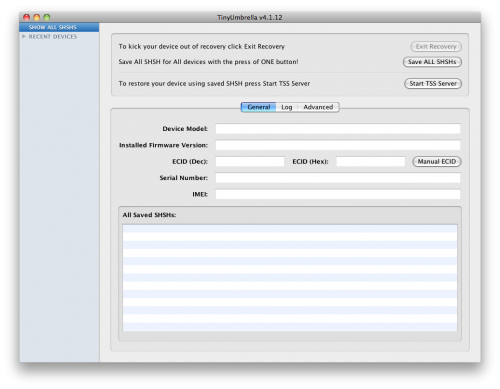Select SHOW ALL SHSHS in sidebar
This screenshot has height=389, width=500.
pos(59,27)
